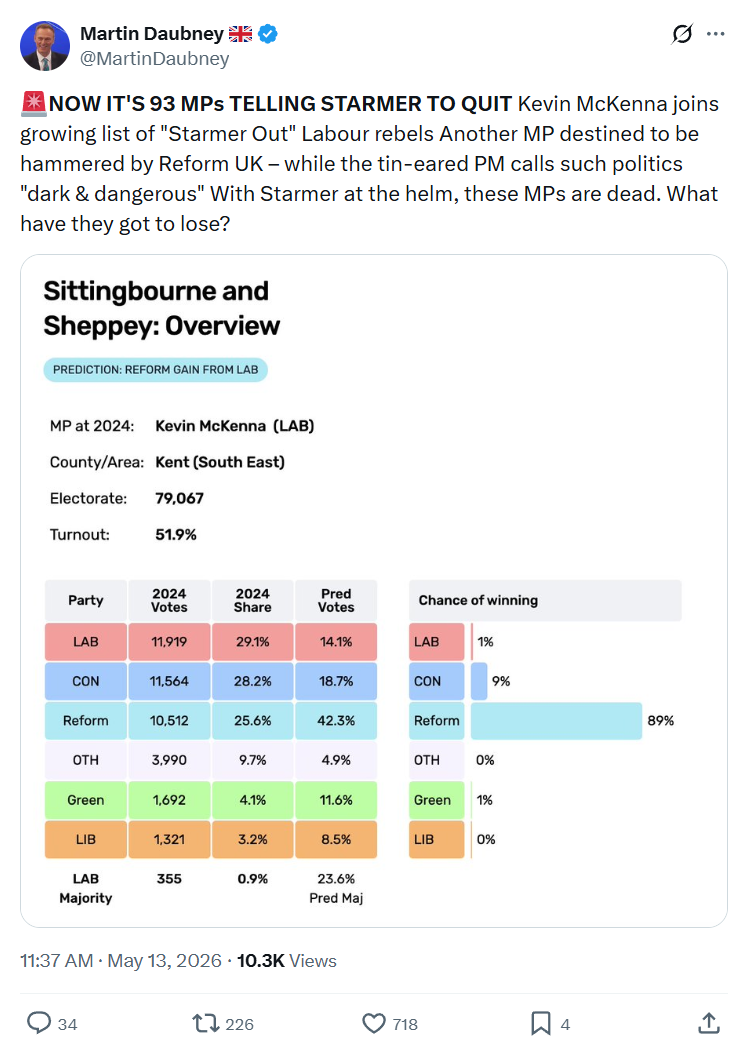Click the blue verified checkmark badge
Image resolution: width=748 pixels, height=1051 pixels.
tap(268, 34)
